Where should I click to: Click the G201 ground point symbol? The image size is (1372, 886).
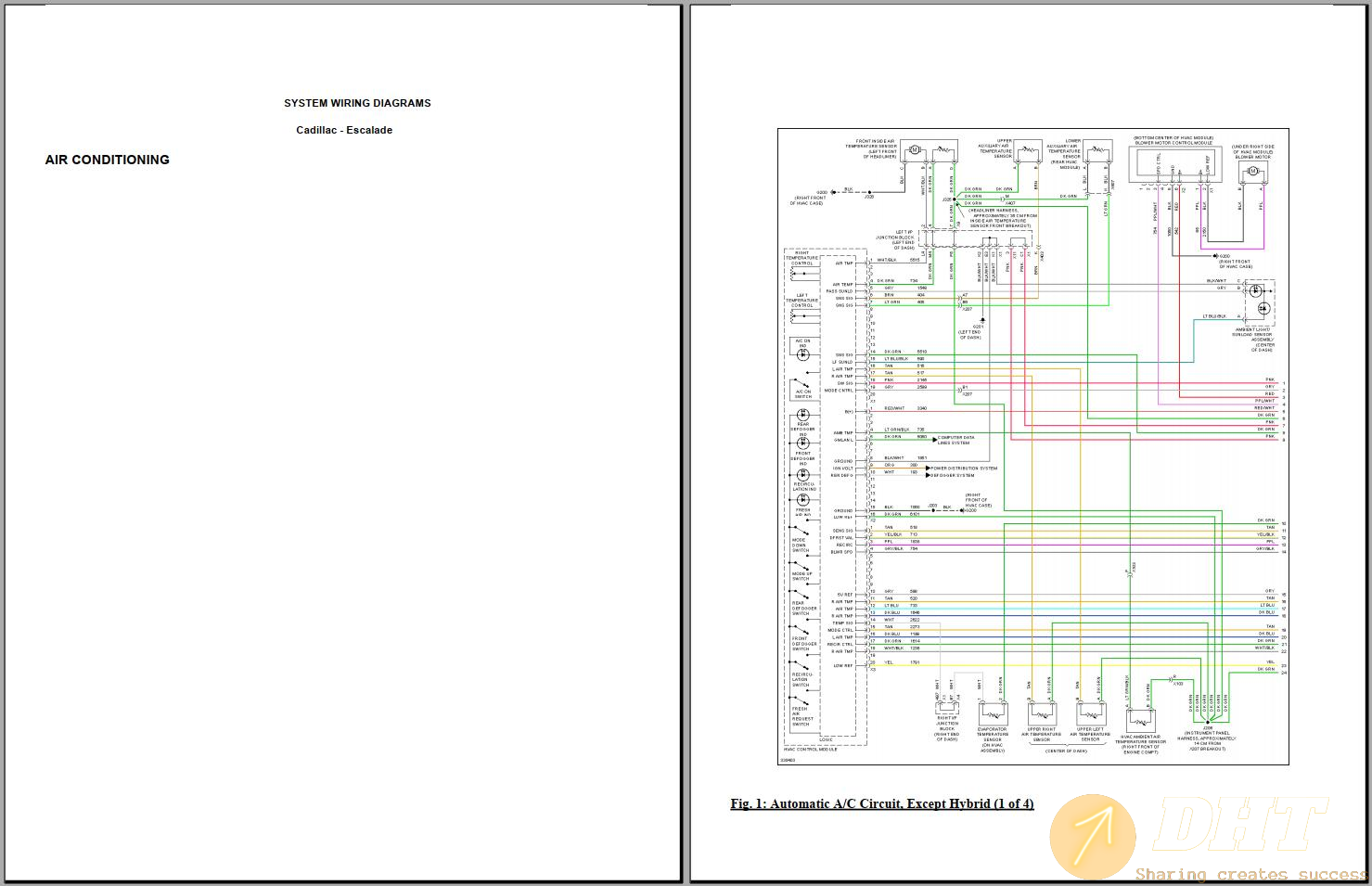(x=981, y=320)
